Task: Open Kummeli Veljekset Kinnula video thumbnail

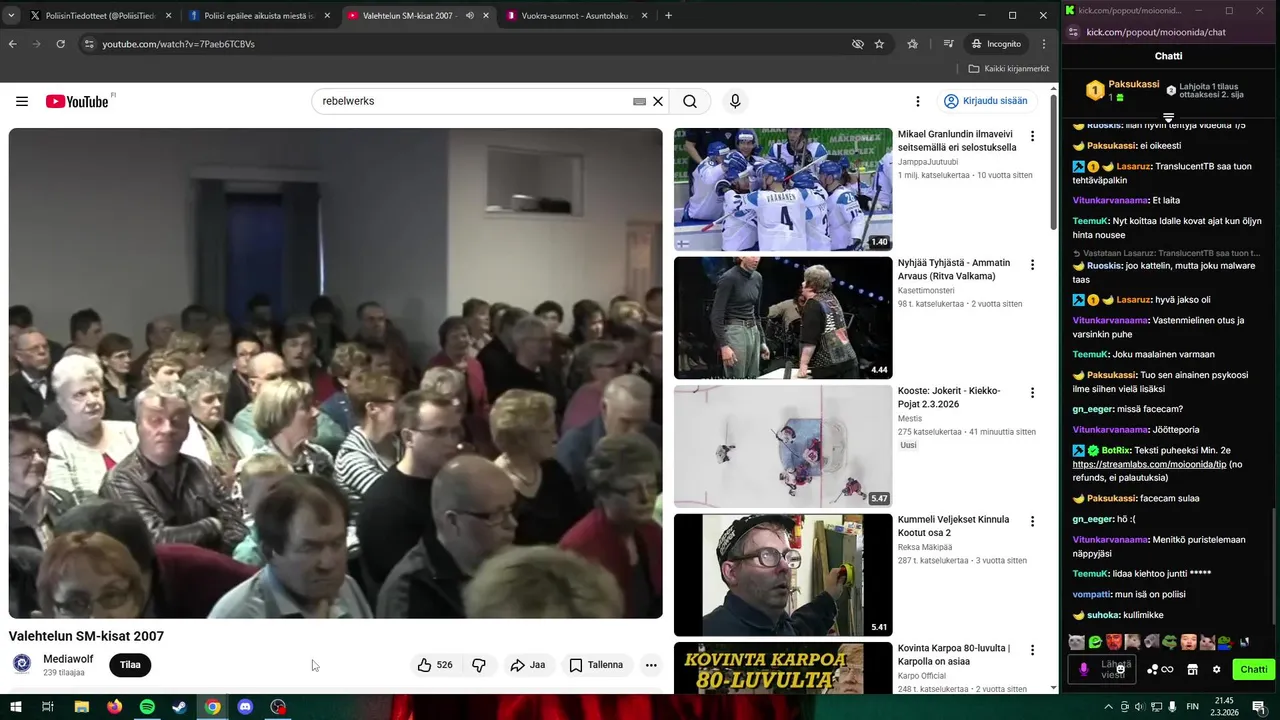Action: click(x=783, y=575)
